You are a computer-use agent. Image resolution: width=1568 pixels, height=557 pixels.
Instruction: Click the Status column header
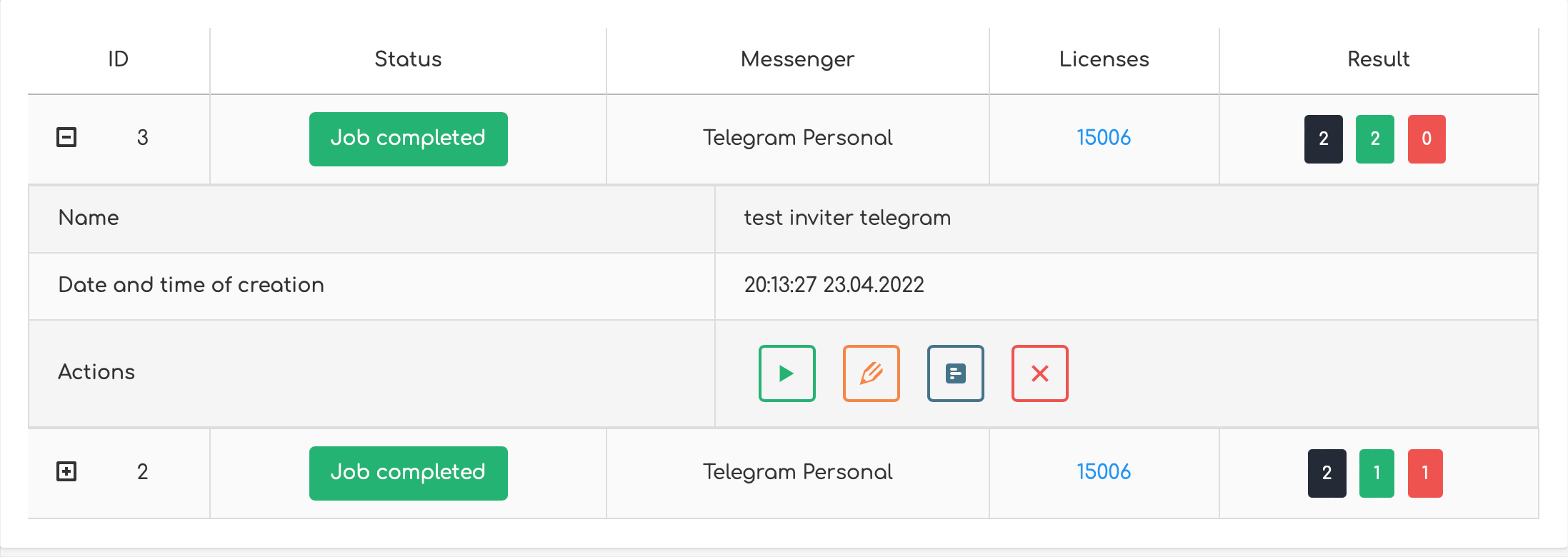point(408,59)
